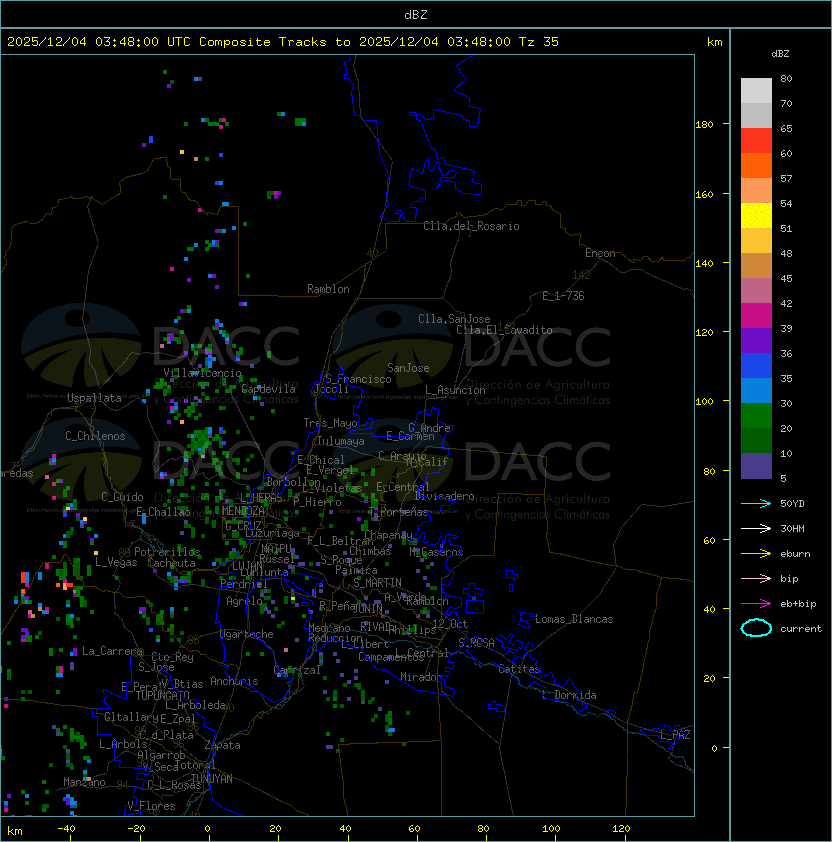This screenshot has height=842, width=832.
Task: Click the 'Ramblon' label on the map
Action: (x=328, y=289)
